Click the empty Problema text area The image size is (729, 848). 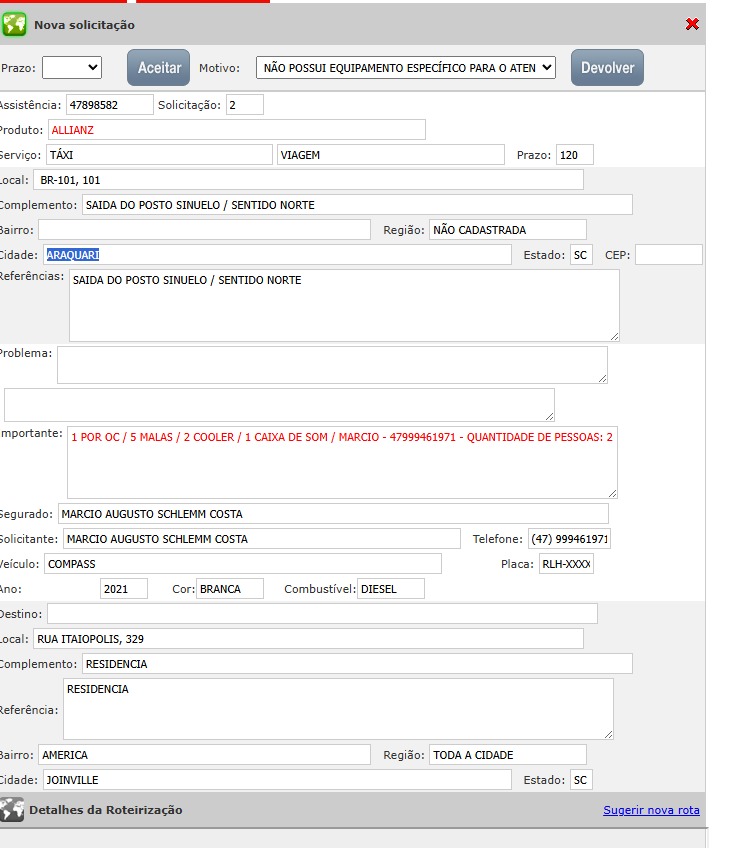click(x=331, y=365)
